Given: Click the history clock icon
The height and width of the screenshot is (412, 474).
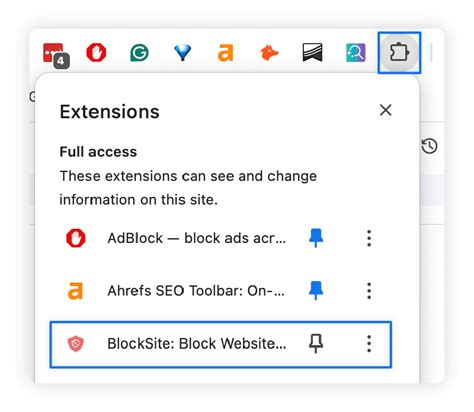Looking at the screenshot, I should pos(429,146).
